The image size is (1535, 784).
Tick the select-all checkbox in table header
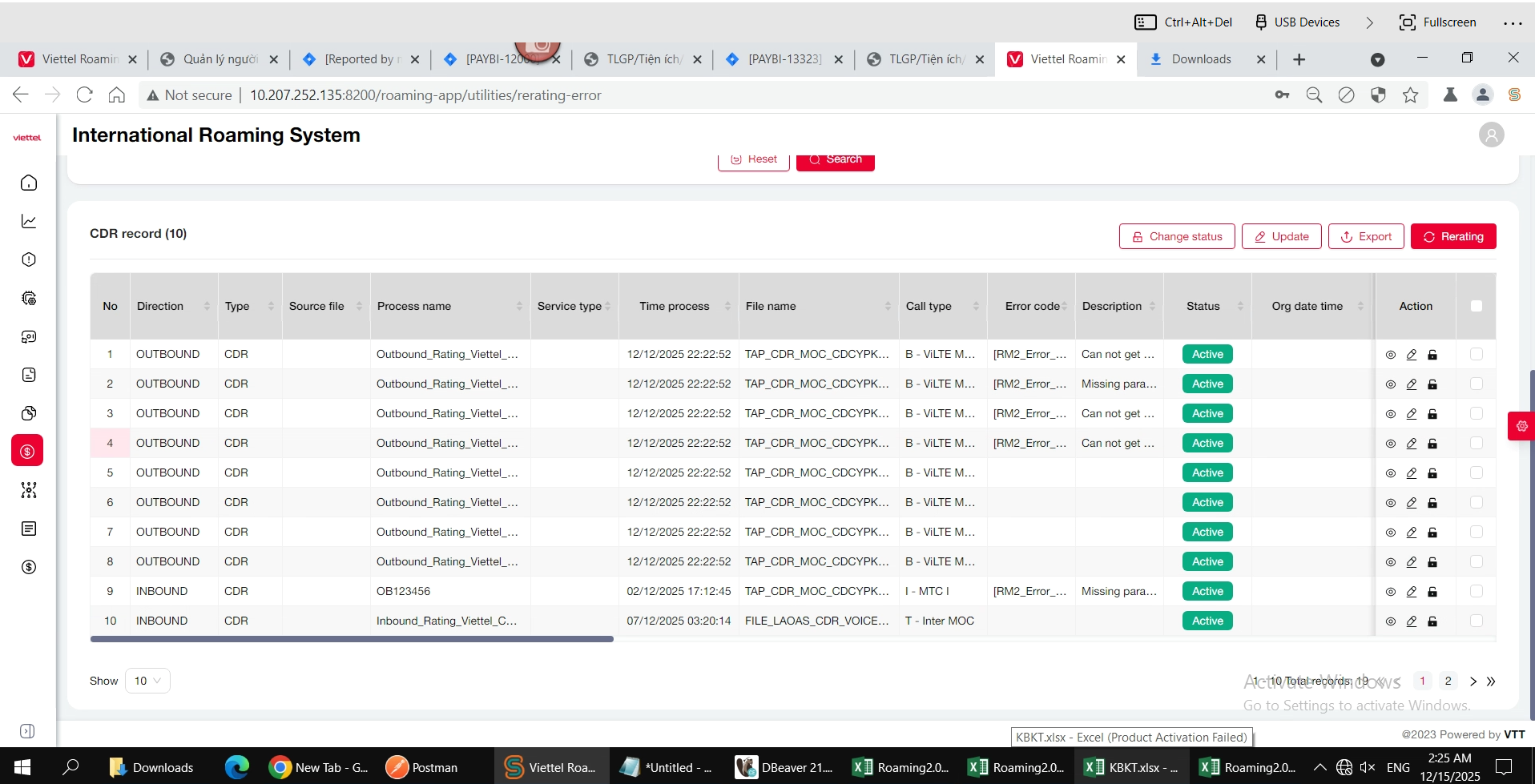click(x=1477, y=306)
